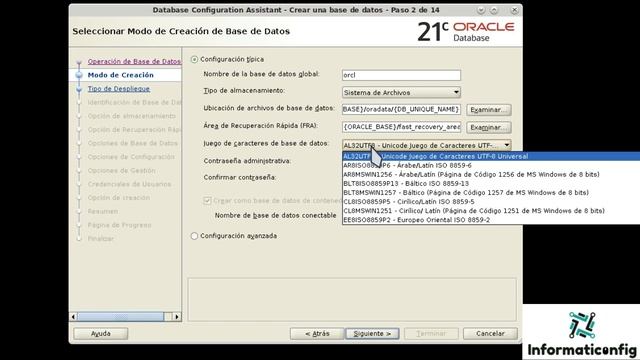Click the Área de Recuperación Rápida field
This screenshot has width=640, height=360.
point(401,127)
